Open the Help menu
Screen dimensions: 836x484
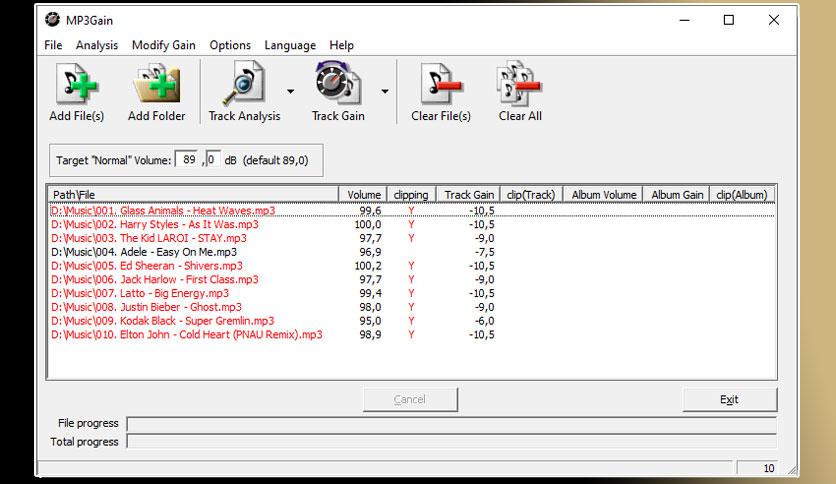coord(341,45)
